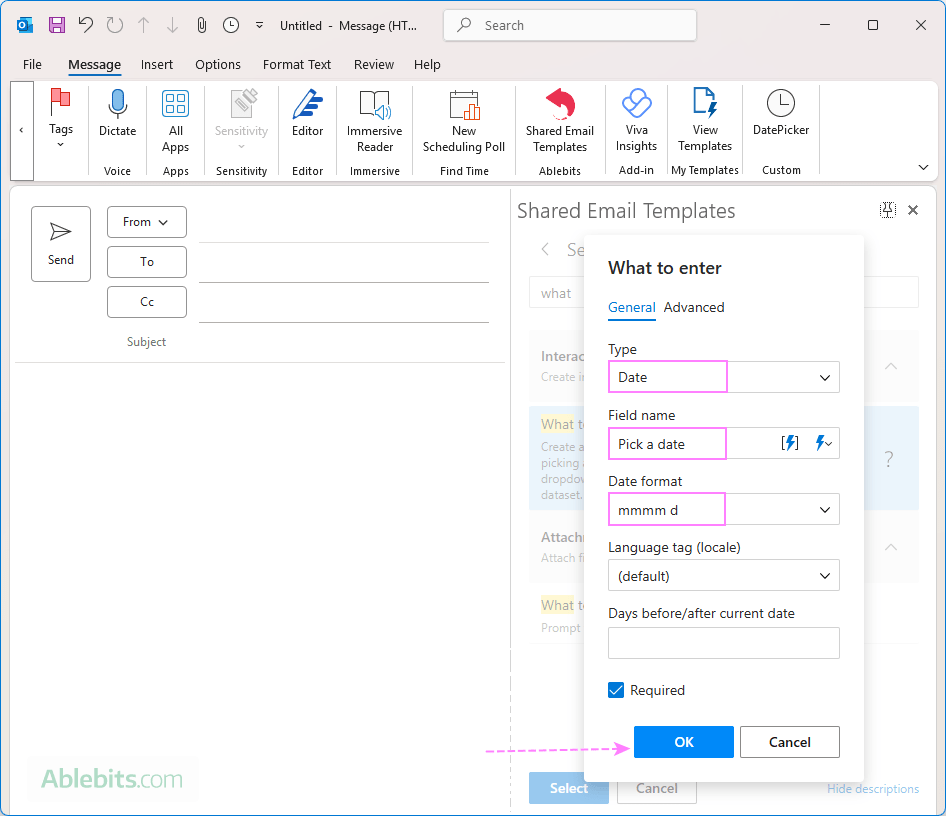Collapse the ribbon using the chevron at the right
The height and width of the screenshot is (816, 946).
923,167
